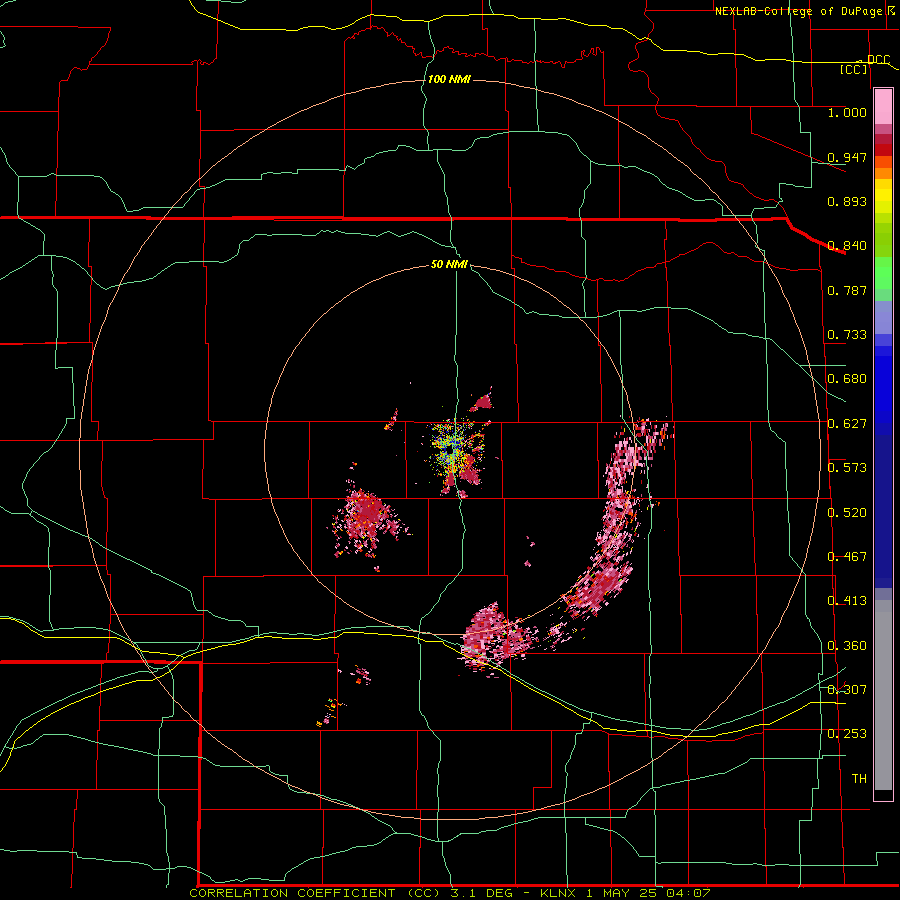900x900 pixels.
Task: Click the DCC [CC] legend title
Action: pyautogui.click(x=864, y=64)
